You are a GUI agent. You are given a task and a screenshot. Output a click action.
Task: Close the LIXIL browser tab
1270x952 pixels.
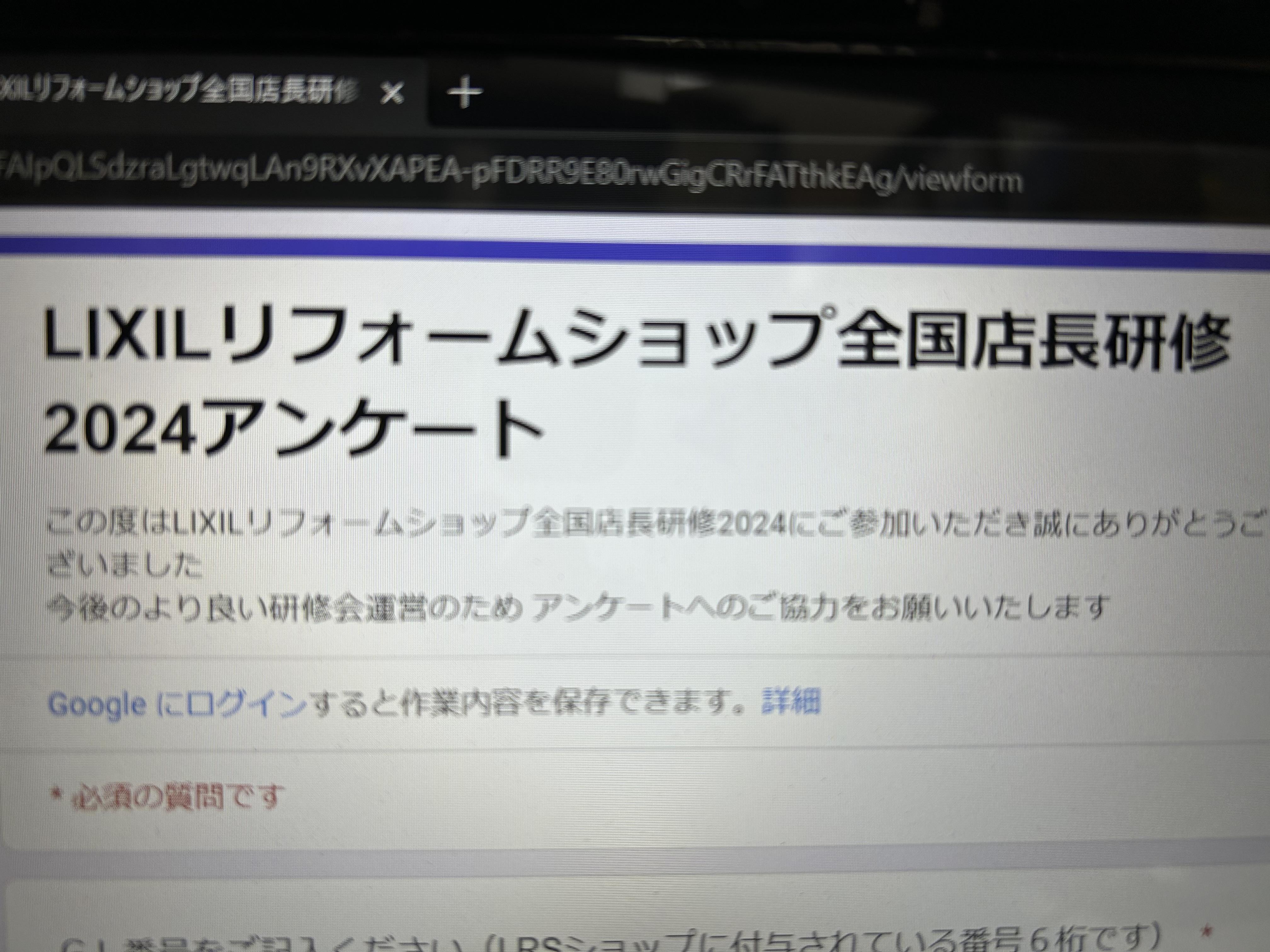(x=393, y=93)
